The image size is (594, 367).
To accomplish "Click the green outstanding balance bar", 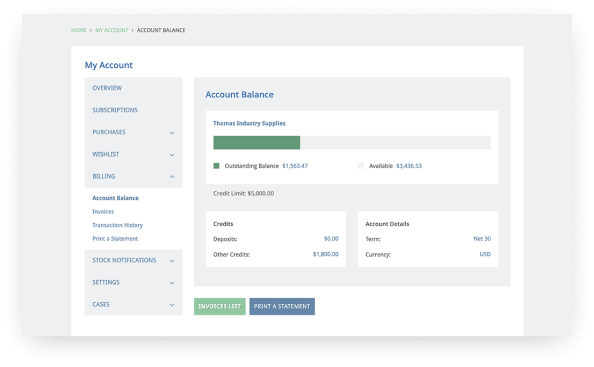I will click(256, 143).
